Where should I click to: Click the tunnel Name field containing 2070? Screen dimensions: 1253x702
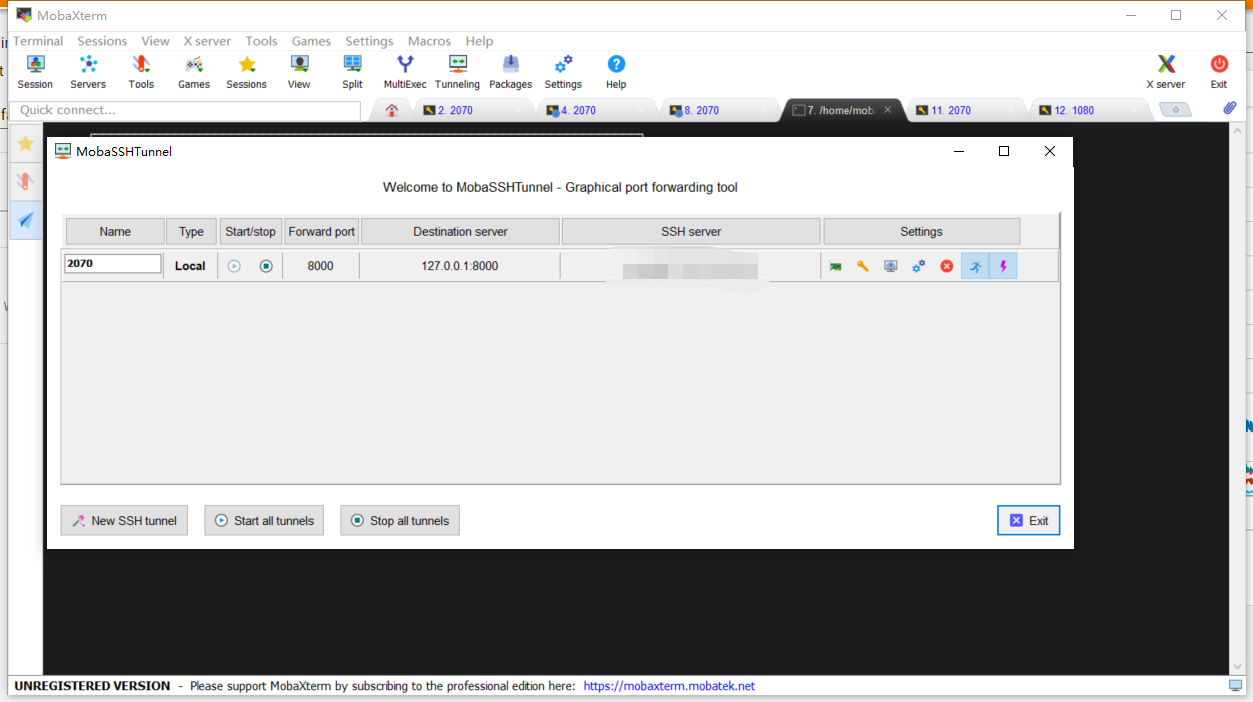113,264
